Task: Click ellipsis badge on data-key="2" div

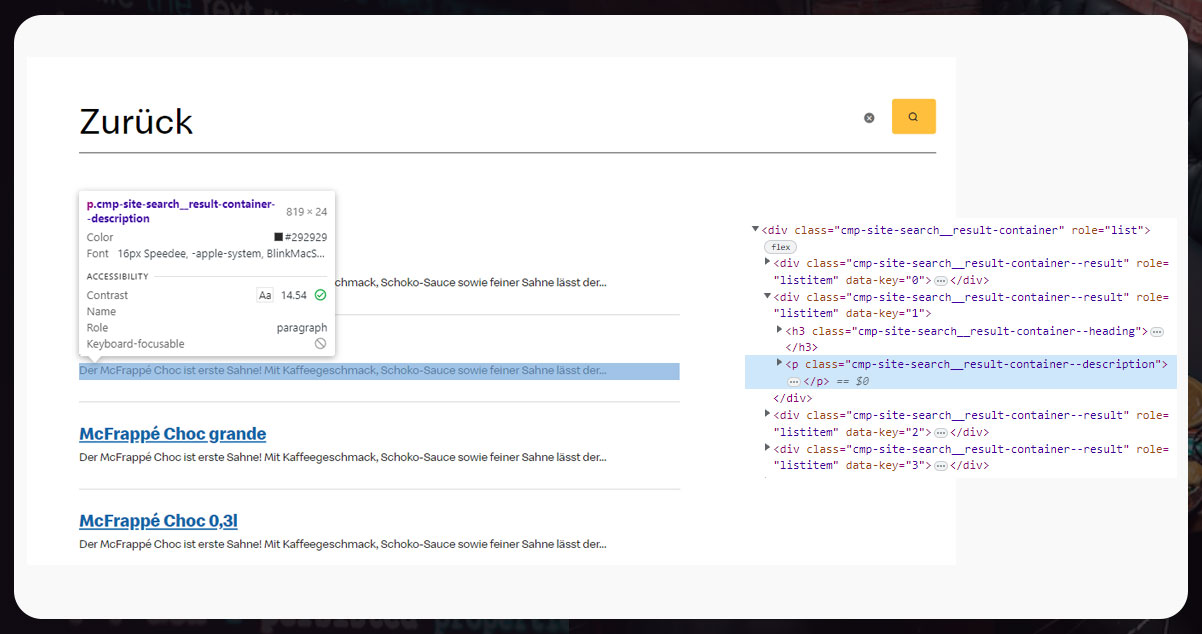Action: 940,433
